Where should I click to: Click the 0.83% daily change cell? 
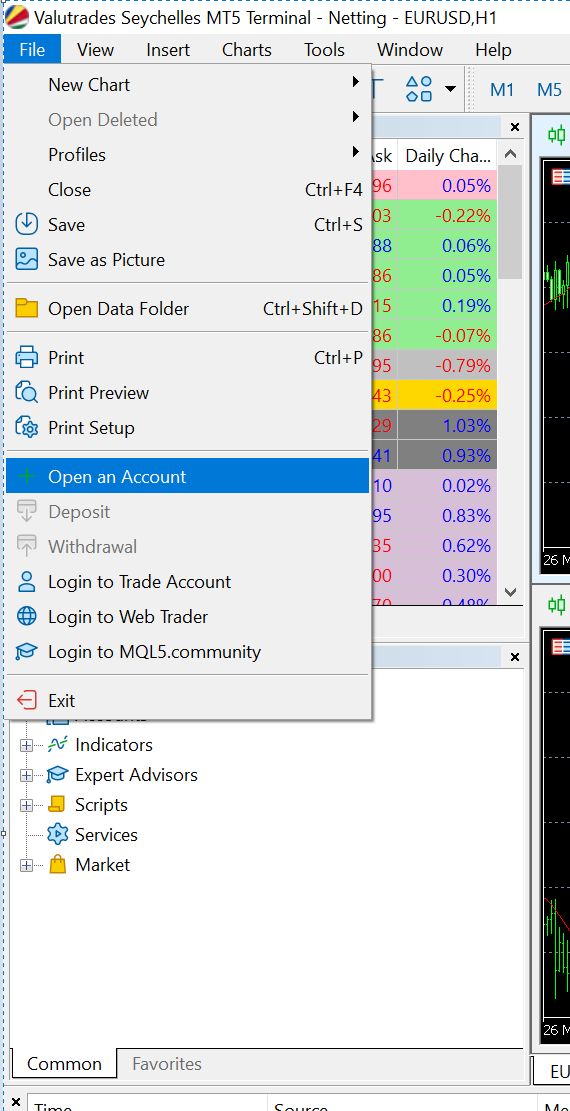447,515
